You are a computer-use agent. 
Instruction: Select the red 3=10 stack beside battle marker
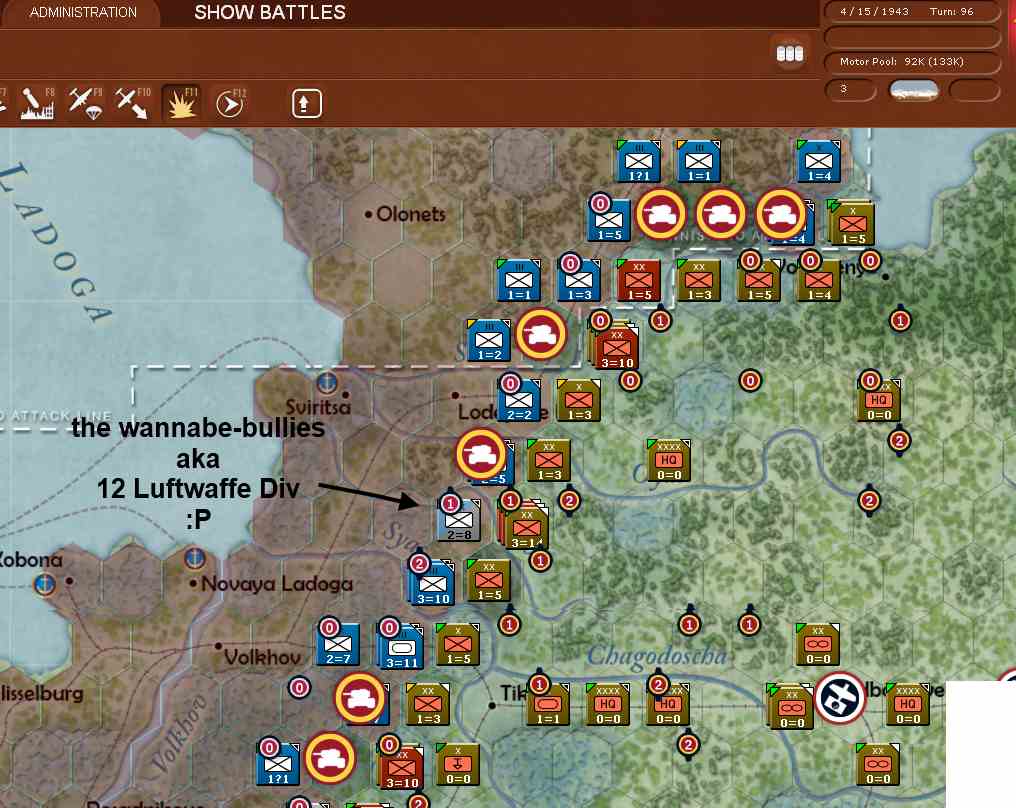(x=614, y=347)
